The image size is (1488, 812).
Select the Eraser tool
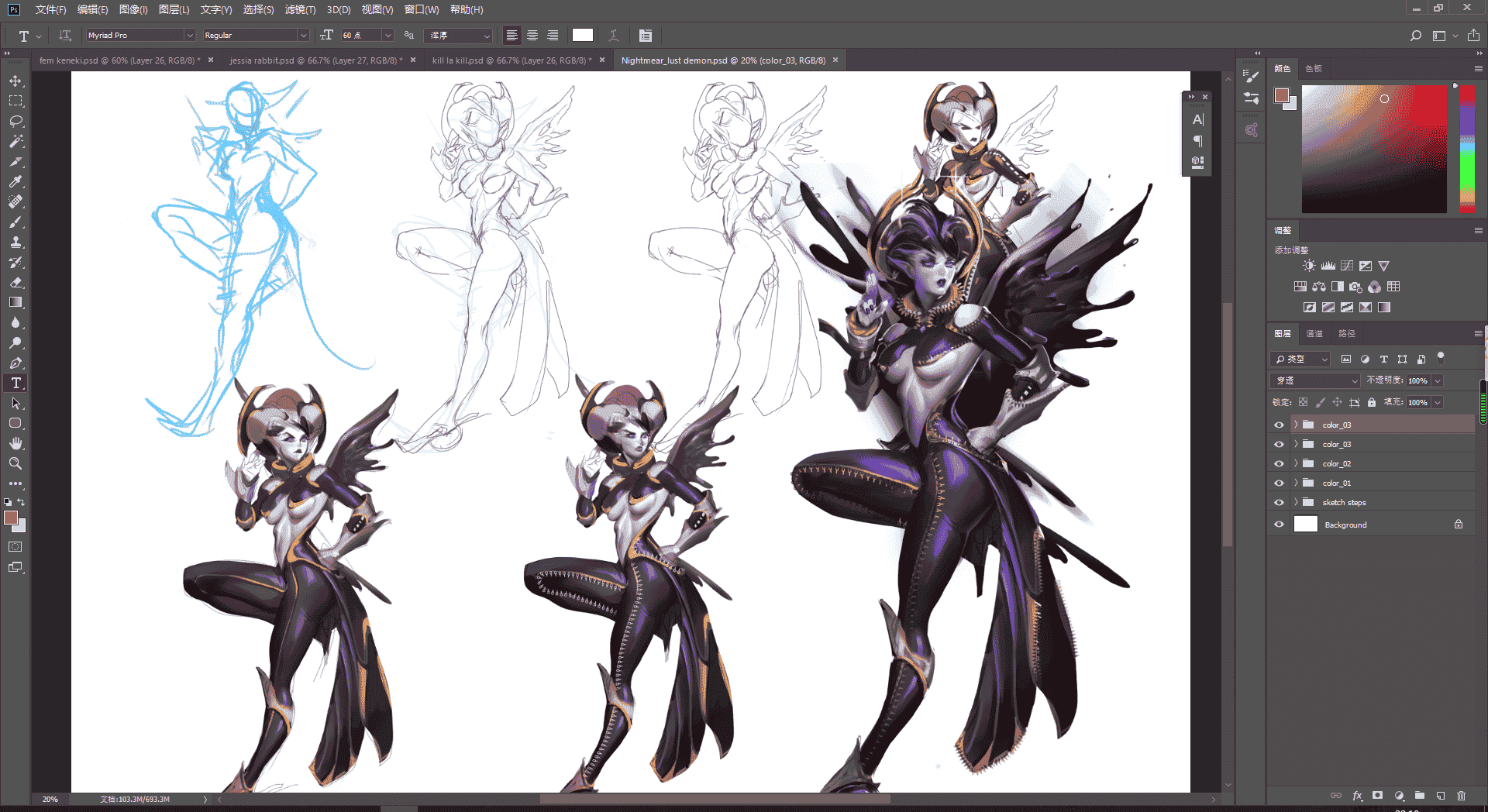click(15, 283)
